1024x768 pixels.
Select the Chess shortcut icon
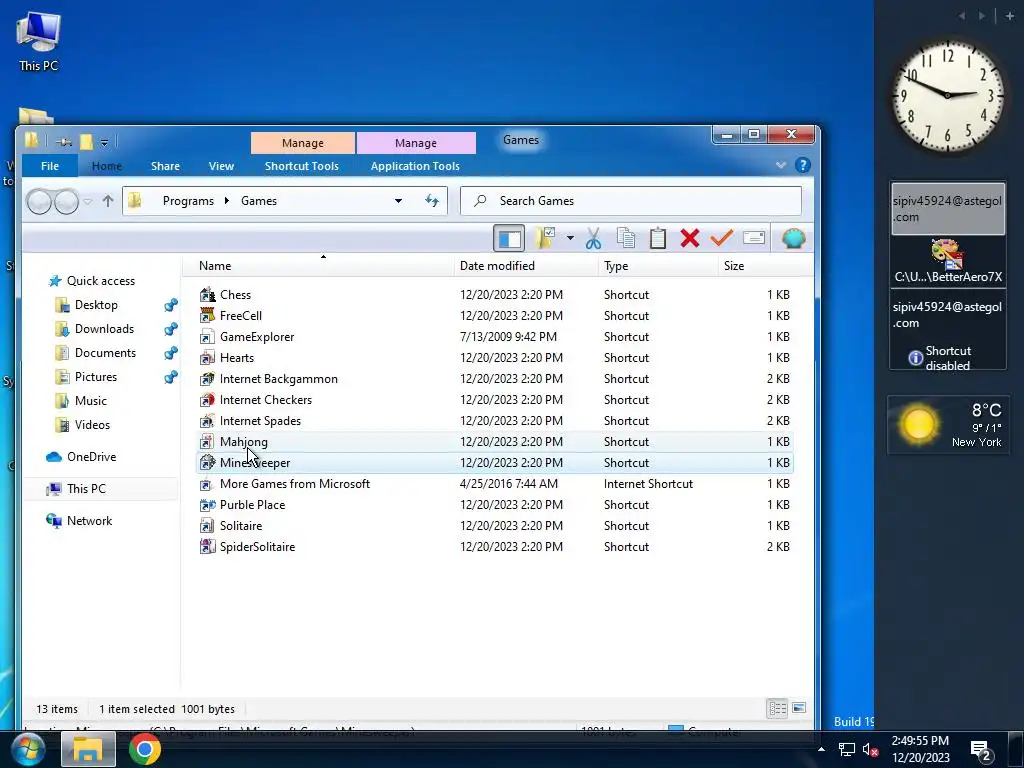click(x=207, y=295)
